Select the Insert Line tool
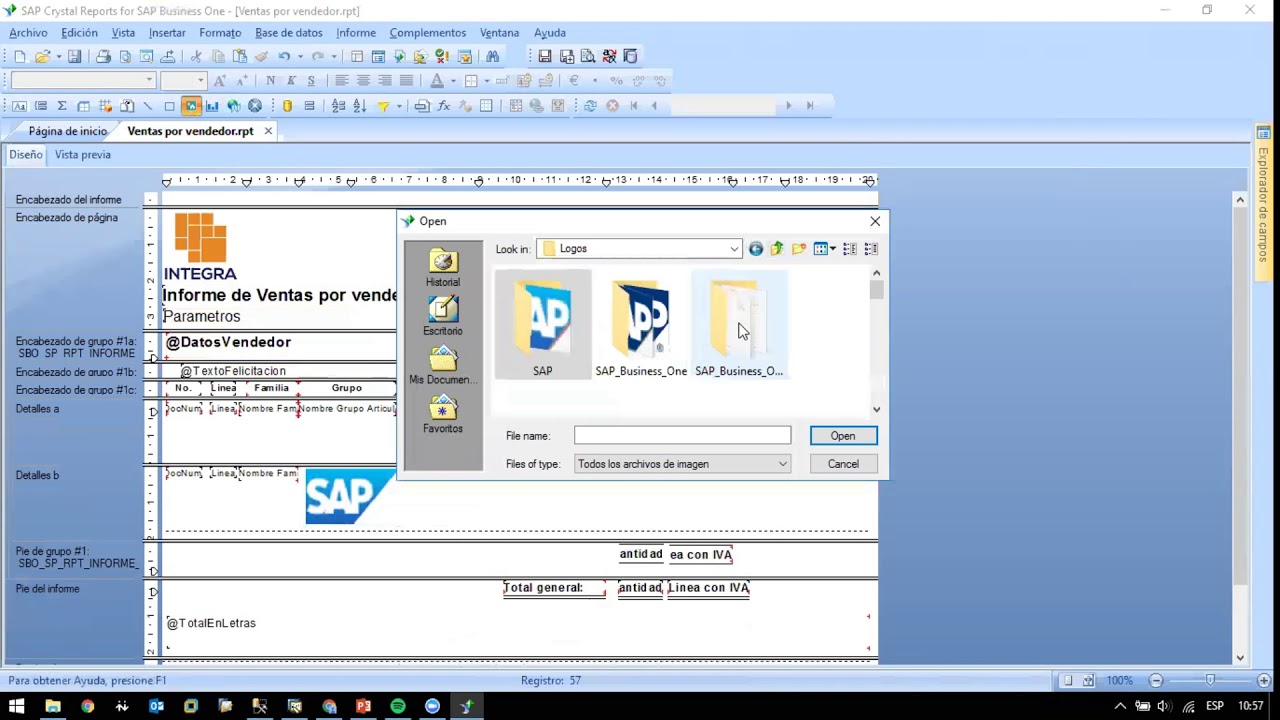Image resolution: width=1280 pixels, height=720 pixels. 148,106
